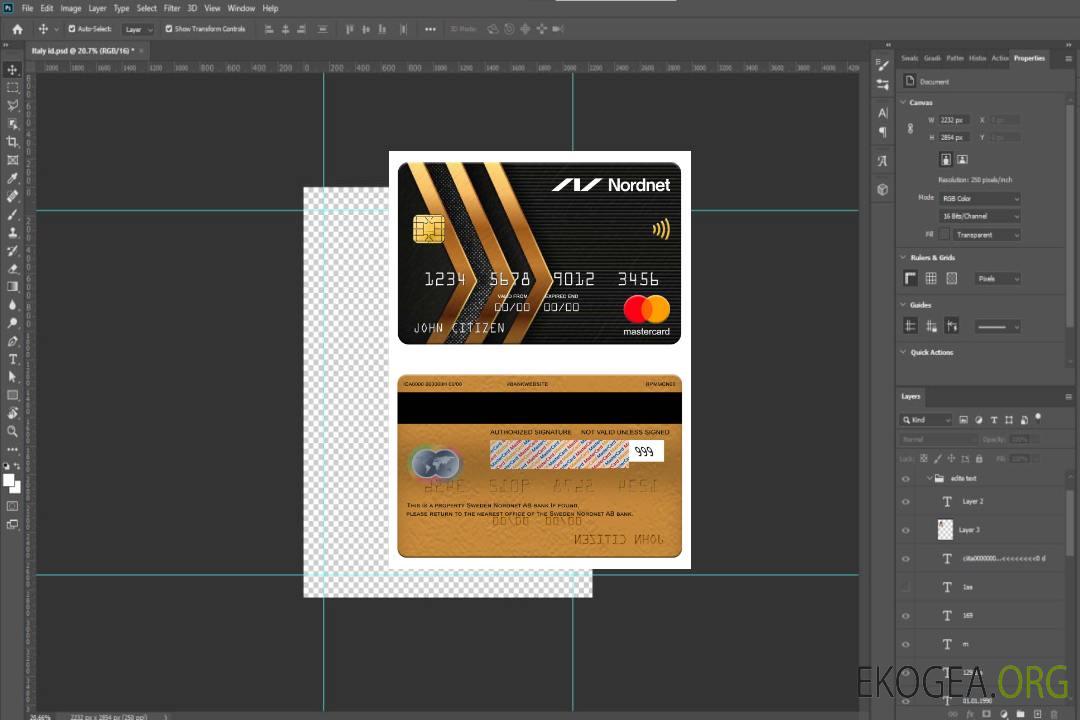This screenshot has width=1080, height=720.
Task: Toggle grid icon in Rulers & Grids
Action: point(931,278)
